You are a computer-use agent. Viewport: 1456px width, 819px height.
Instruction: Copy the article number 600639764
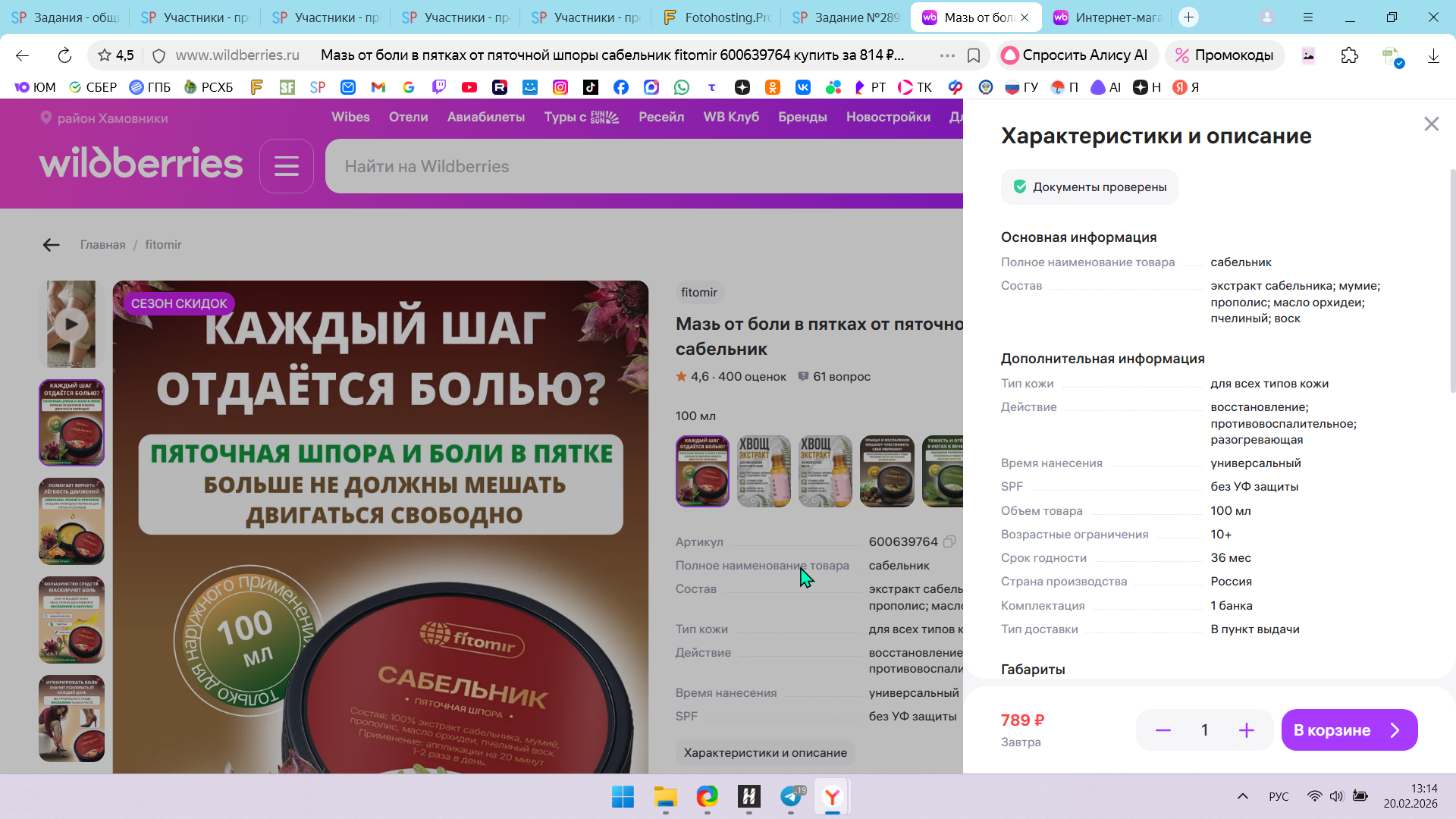[949, 541]
